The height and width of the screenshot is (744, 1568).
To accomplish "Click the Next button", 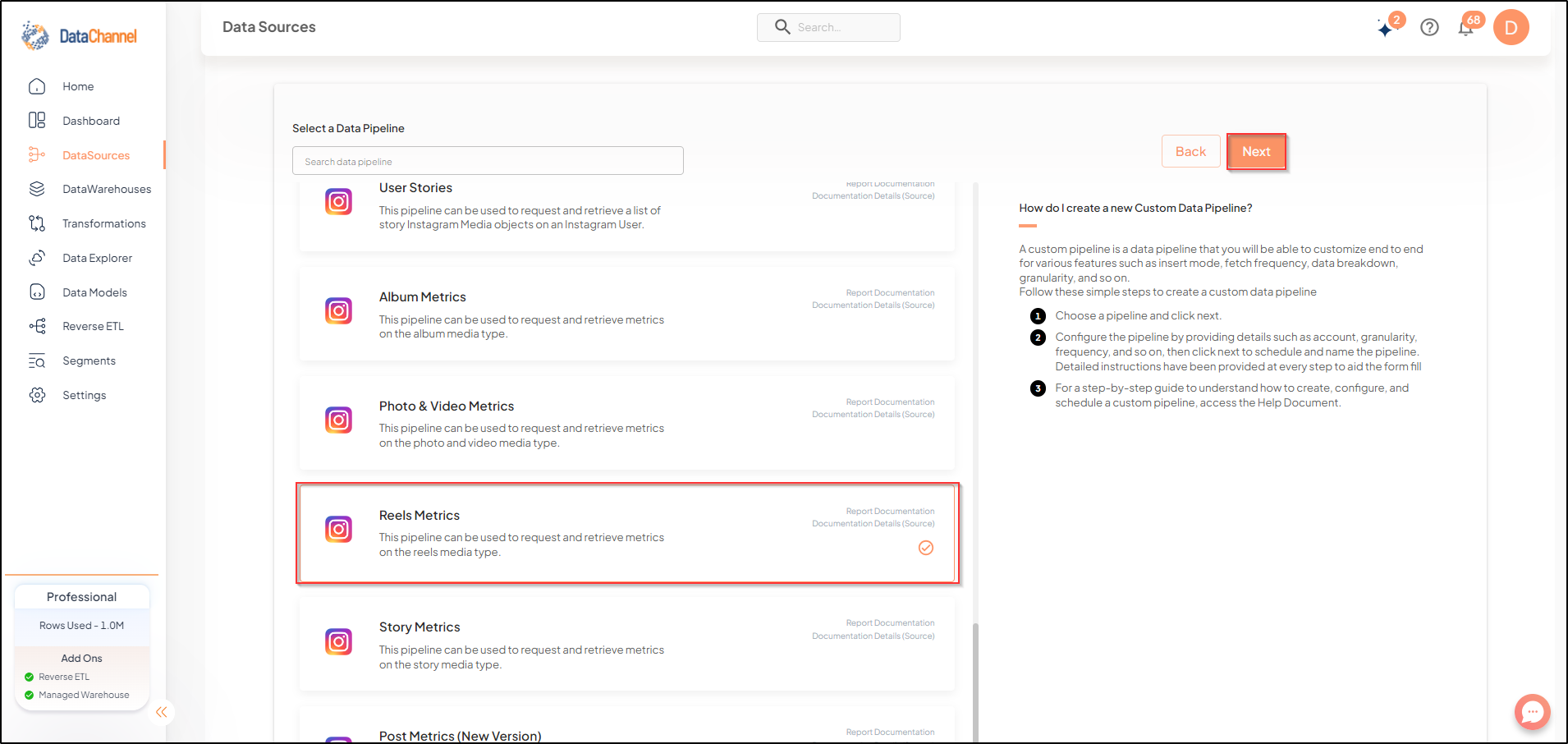I will pos(1256,151).
